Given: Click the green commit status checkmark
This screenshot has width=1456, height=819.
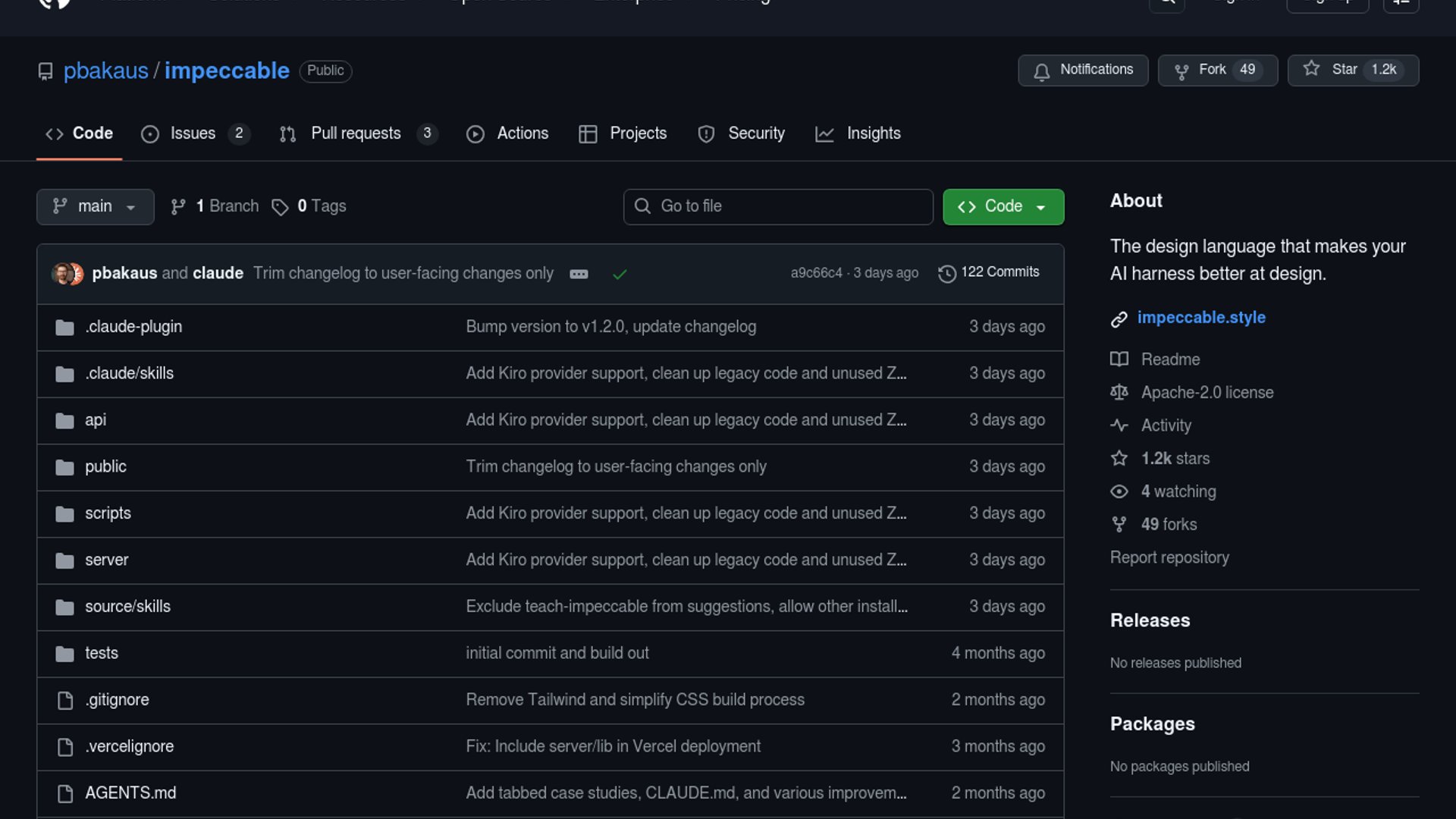Looking at the screenshot, I should coord(620,274).
